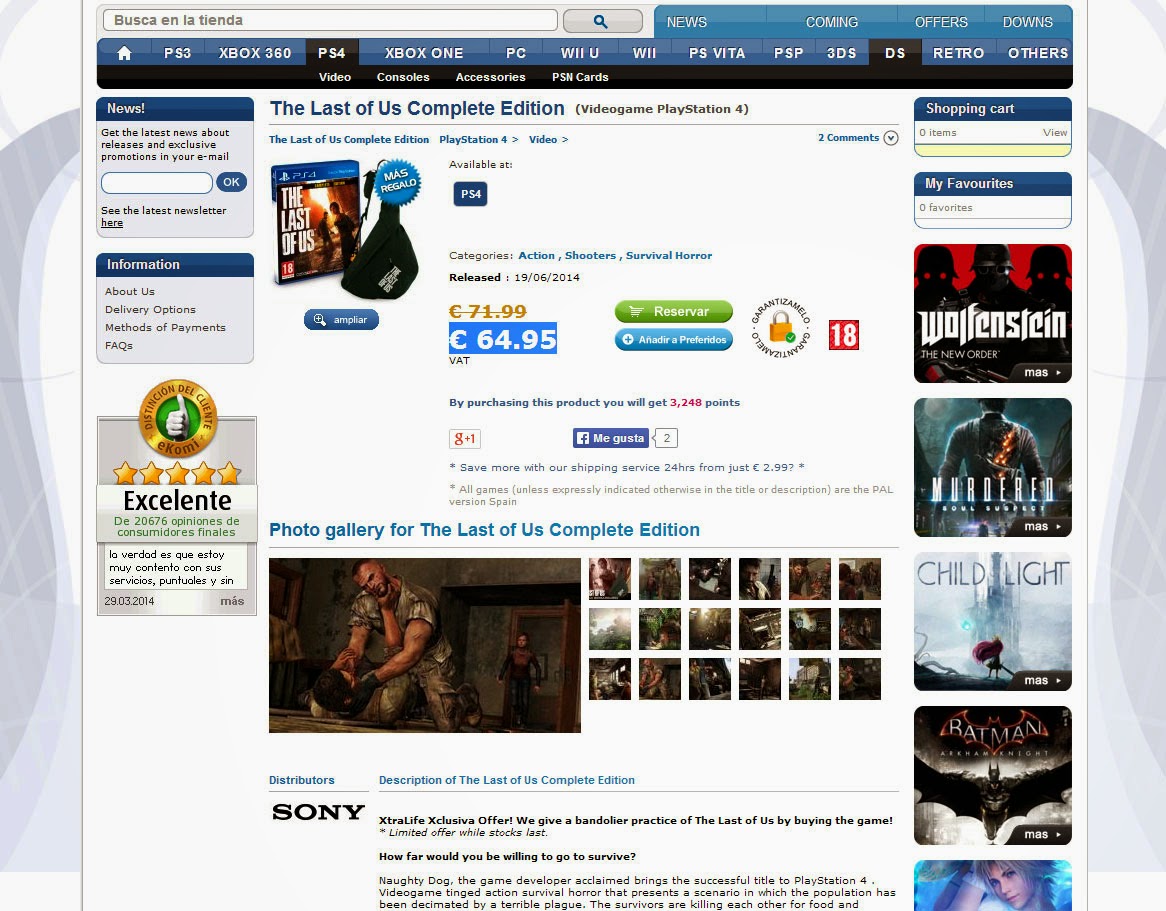Click the eKomi más link
Image resolution: width=1166 pixels, height=911 pixels.
[x=232, y=601]
